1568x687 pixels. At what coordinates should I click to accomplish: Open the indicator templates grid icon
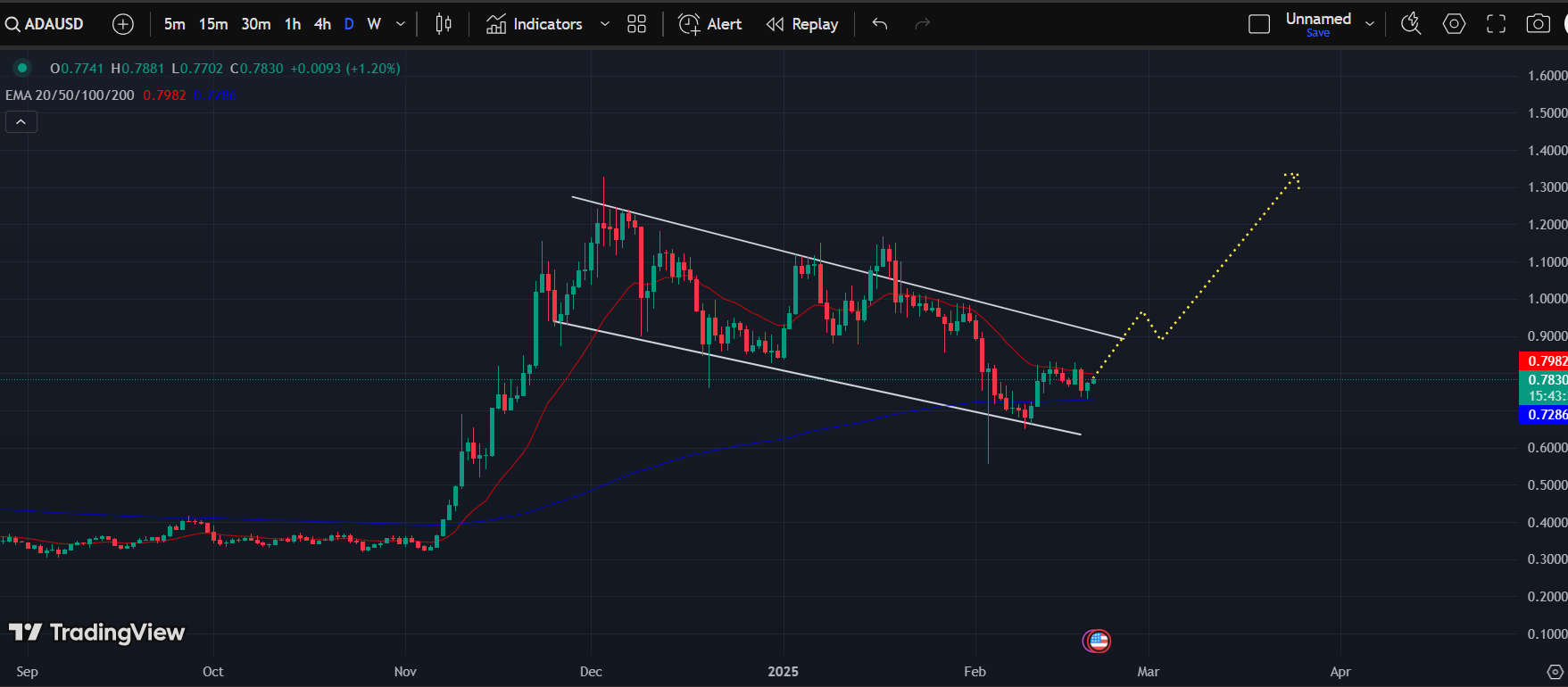tap(636, 24)
